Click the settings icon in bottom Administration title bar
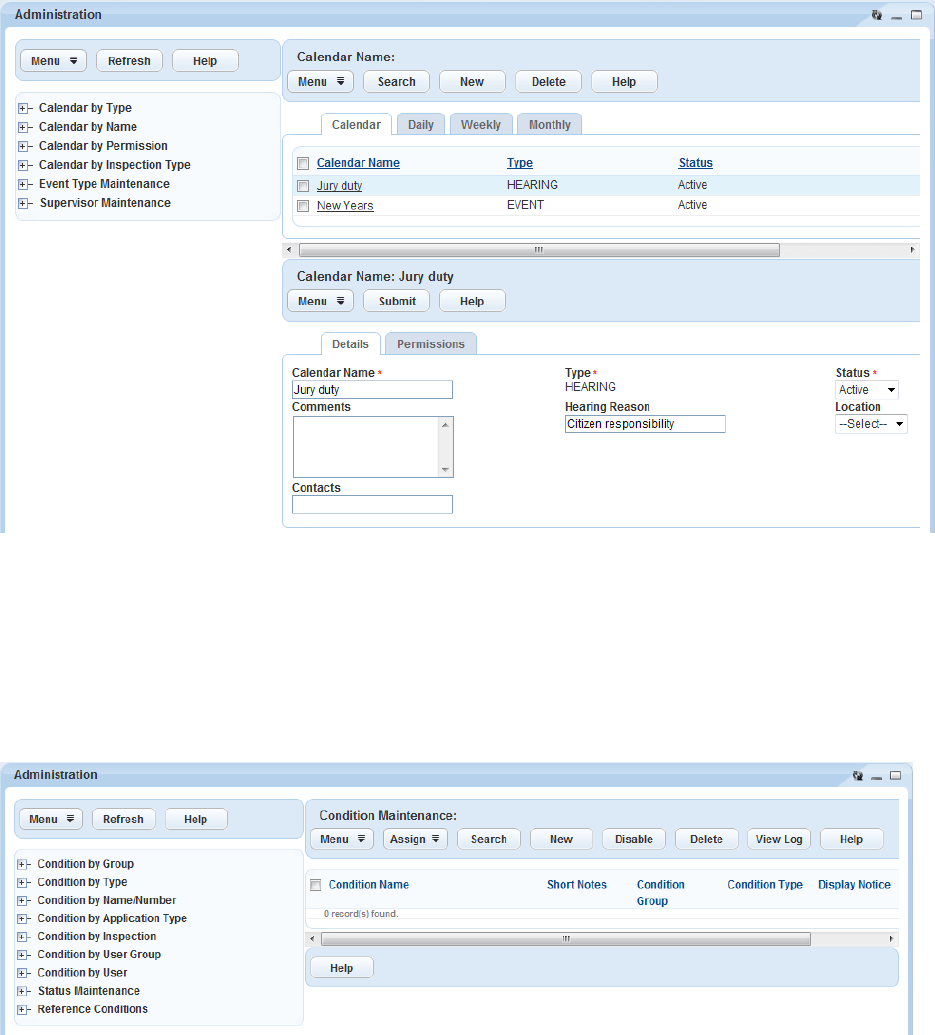Viewport: 935px width, 1035px height. click(857, 776)
